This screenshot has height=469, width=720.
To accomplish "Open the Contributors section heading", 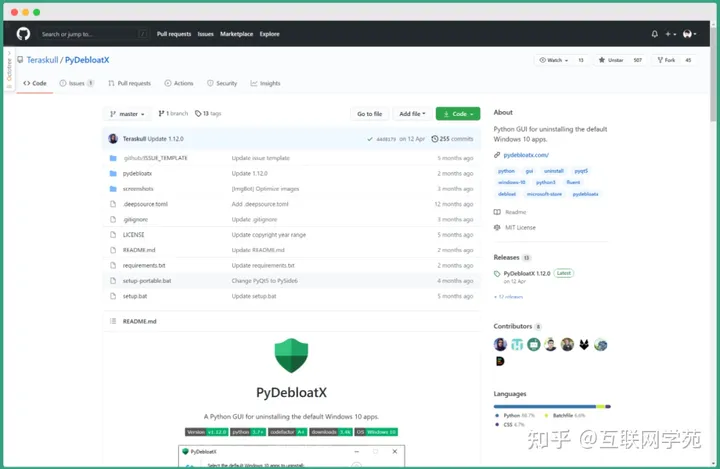I will (512, 326).
